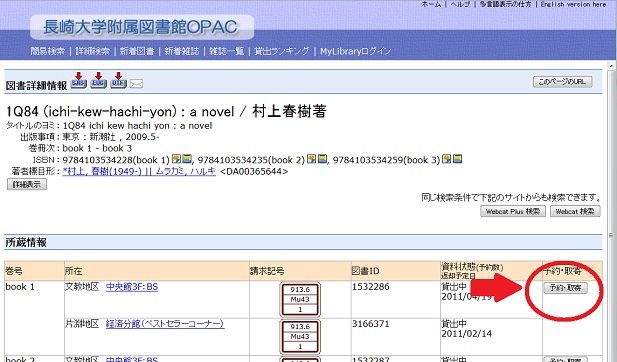The width and height of the screenshot is (617, 362).
Task: Open call number label for book ID 1532286
Action: coord(300,299)
